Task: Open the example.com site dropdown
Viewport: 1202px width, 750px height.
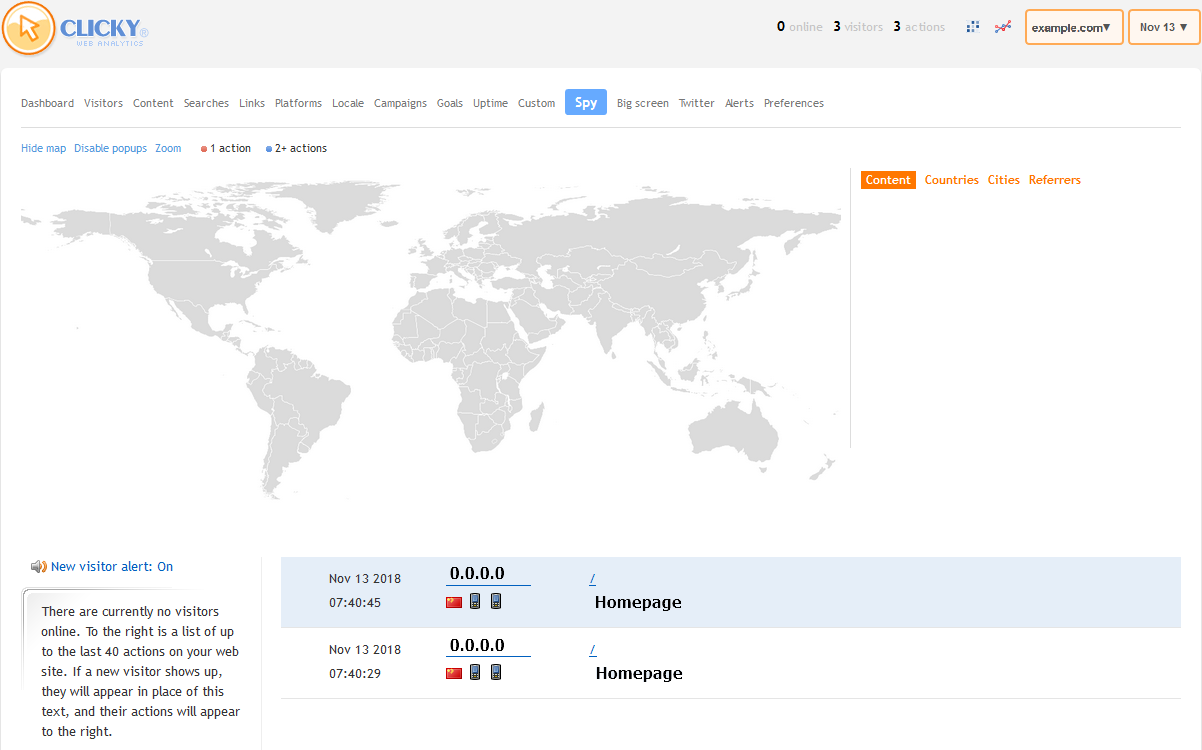Action: click(1073, 28)
